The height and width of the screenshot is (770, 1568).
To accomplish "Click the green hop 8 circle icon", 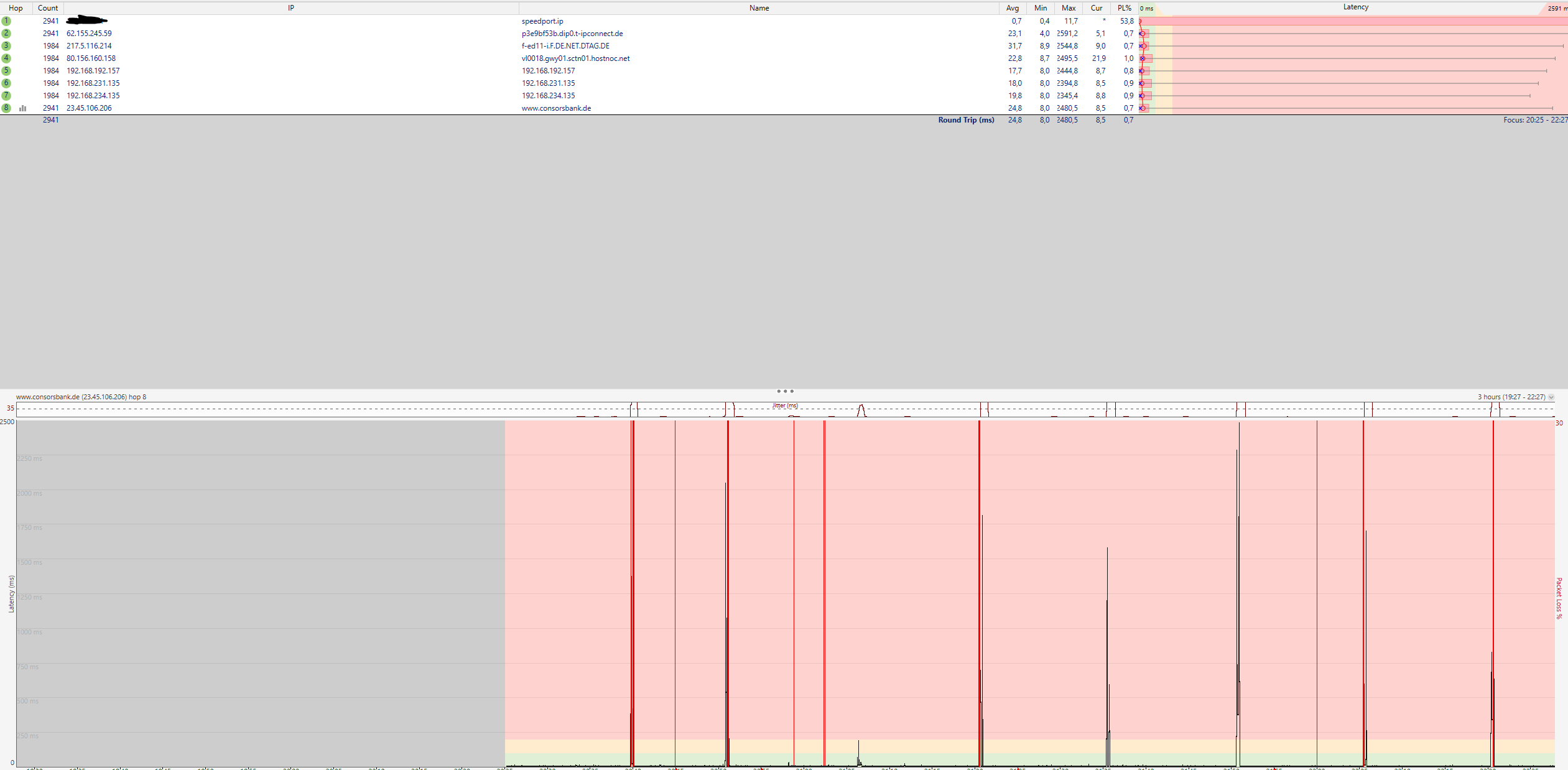I will coord(6,108).
